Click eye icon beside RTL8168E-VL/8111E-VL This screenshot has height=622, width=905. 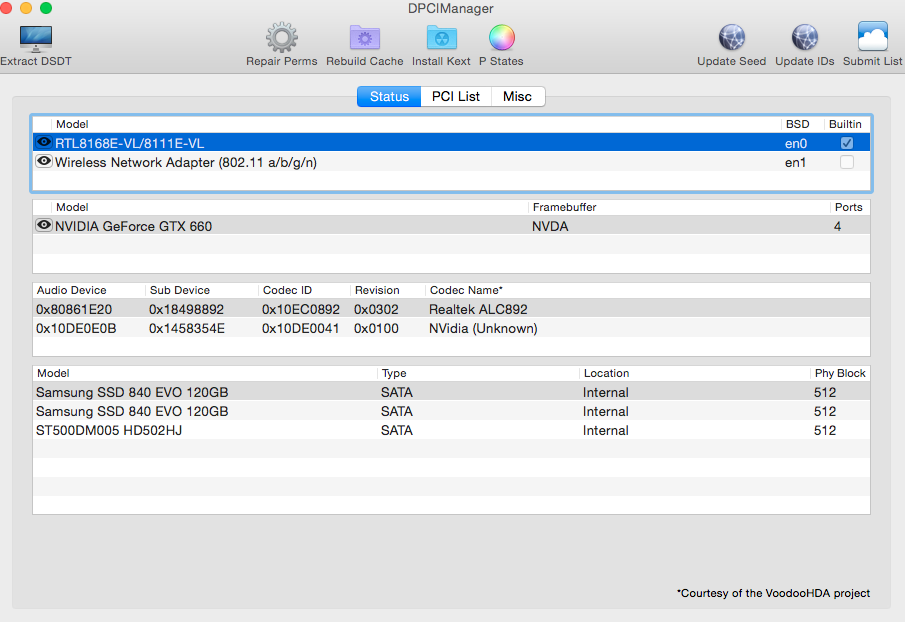point(44,143)
